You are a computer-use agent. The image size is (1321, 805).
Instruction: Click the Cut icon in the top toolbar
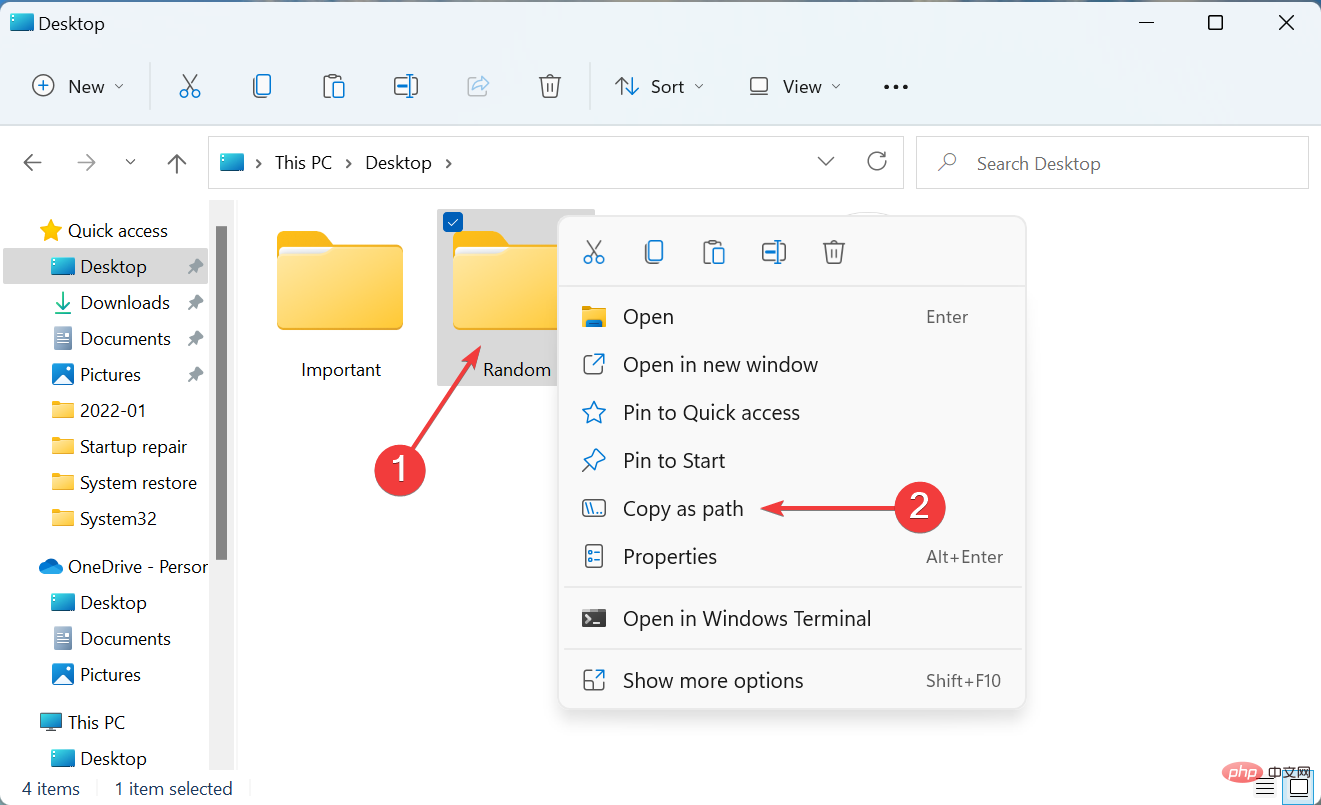click(190, 86)
